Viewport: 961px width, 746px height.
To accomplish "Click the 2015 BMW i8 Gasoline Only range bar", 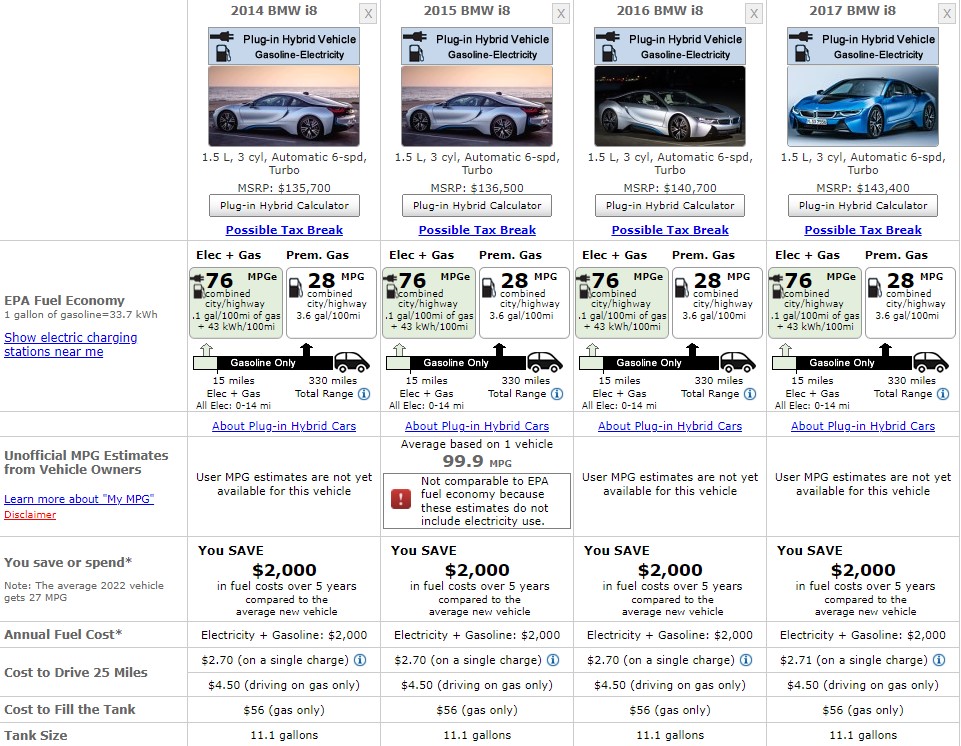I will pos(457,362).
